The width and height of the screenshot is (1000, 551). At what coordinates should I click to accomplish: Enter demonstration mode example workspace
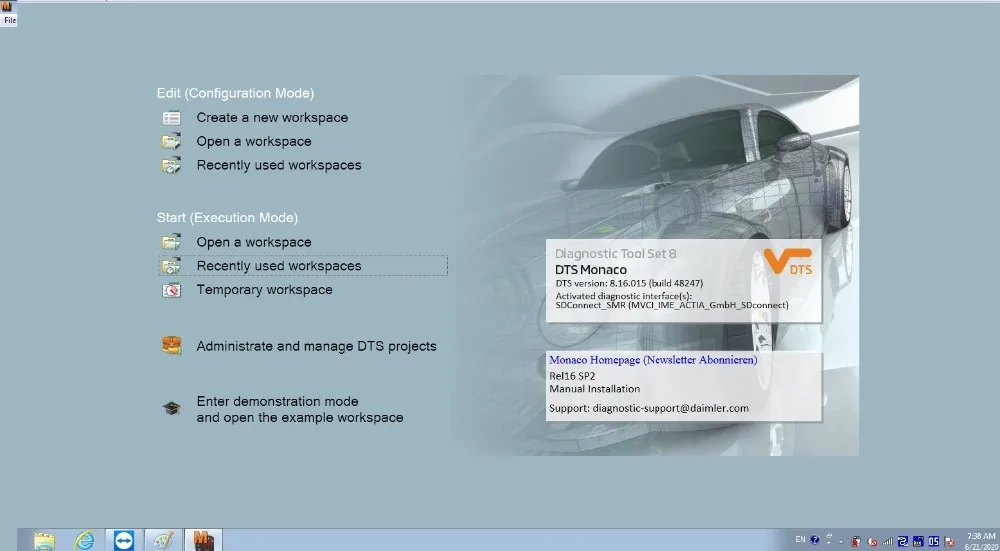pyautogui.click(x=300, y=409)
